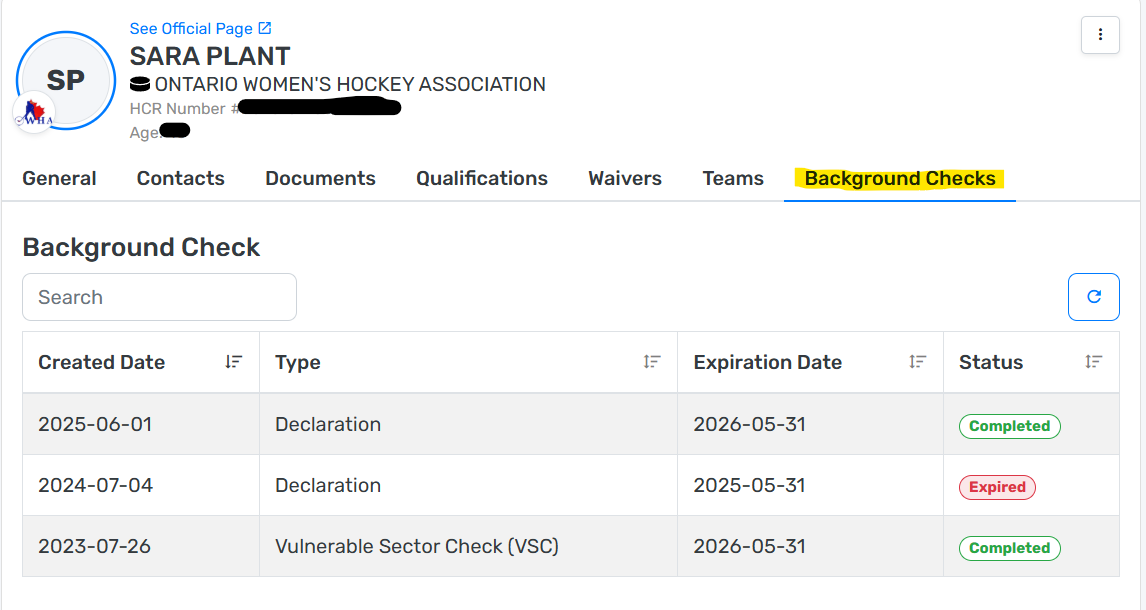The height and width of the screenshot is (610, 1146).
Task: Sort by Type column icon
Action: point(652,362)
